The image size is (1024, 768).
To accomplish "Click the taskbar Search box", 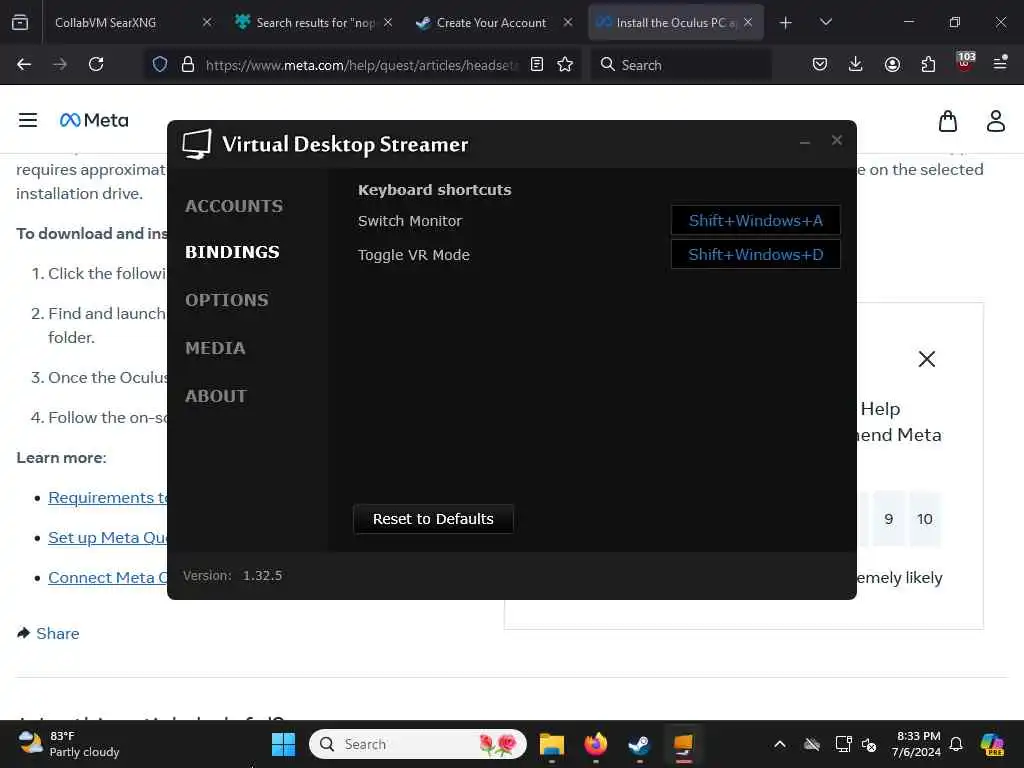I will click(x=418, y=744).
